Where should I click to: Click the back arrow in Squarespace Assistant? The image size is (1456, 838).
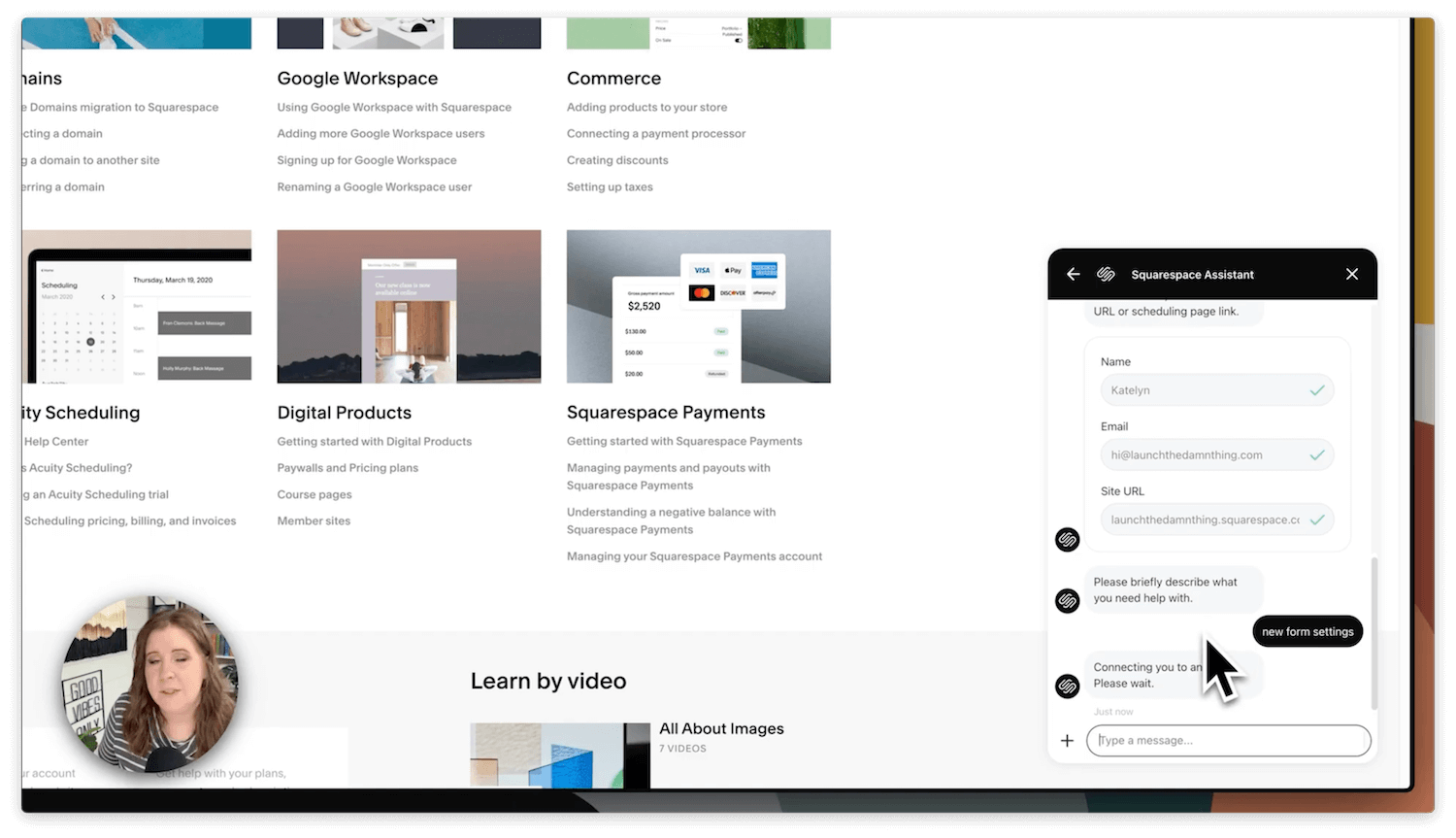[1073, 275]
